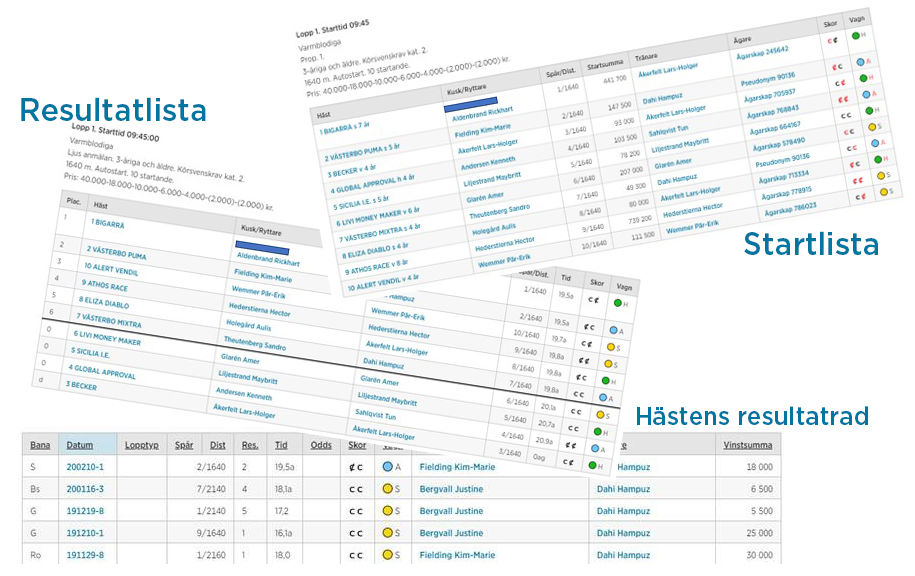The width and height of the screenshot is (915, 576).
Task: Click the Odds column header
Action: pyautogui.click(x=321, y=445)
